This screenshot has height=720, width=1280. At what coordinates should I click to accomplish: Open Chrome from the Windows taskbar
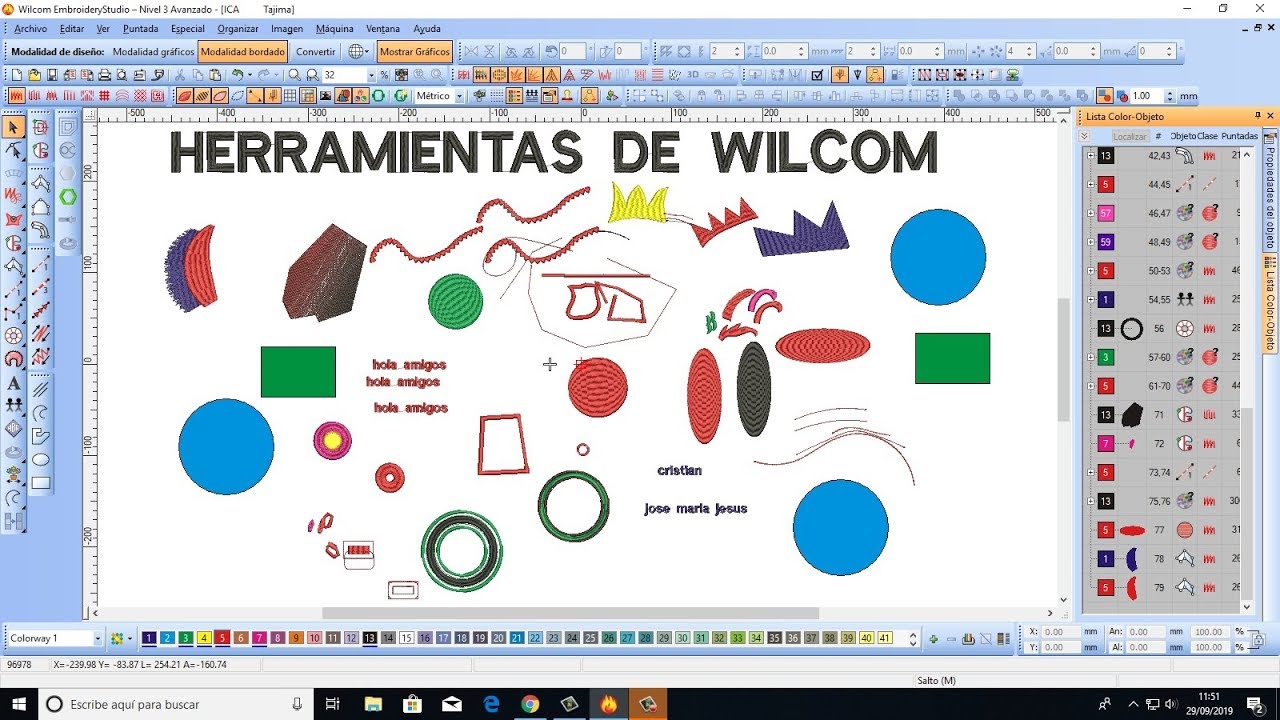(530, 704)
